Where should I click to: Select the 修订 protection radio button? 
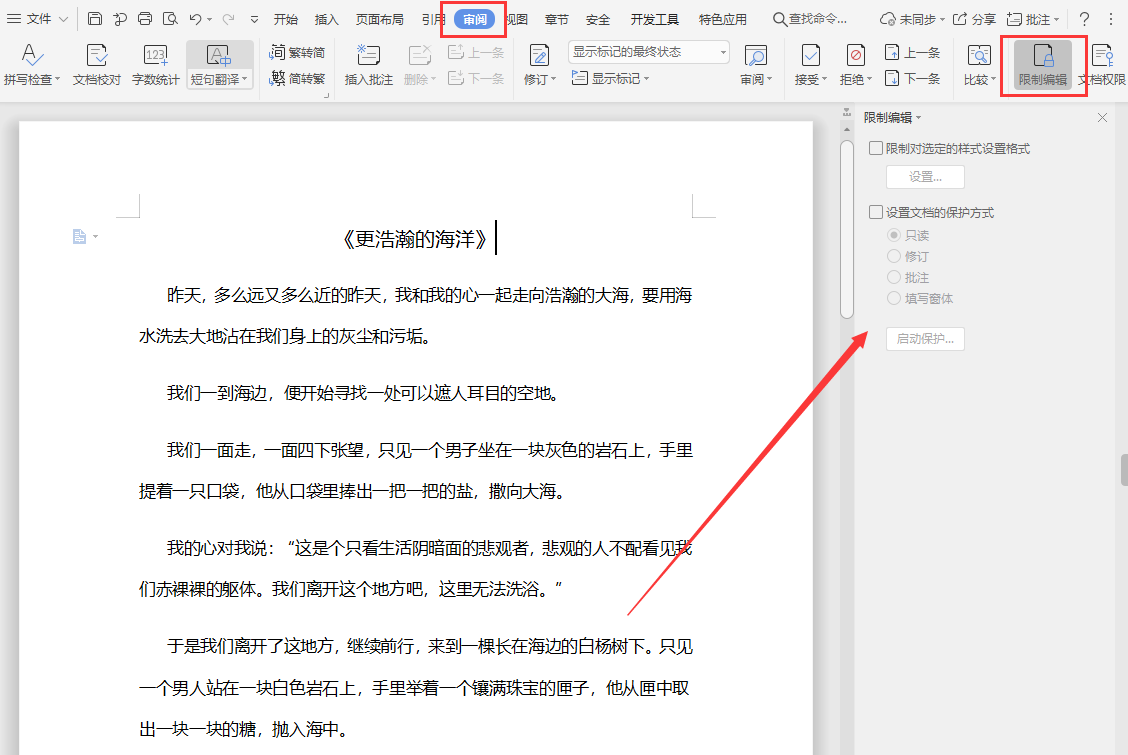(x=893, y=256)
